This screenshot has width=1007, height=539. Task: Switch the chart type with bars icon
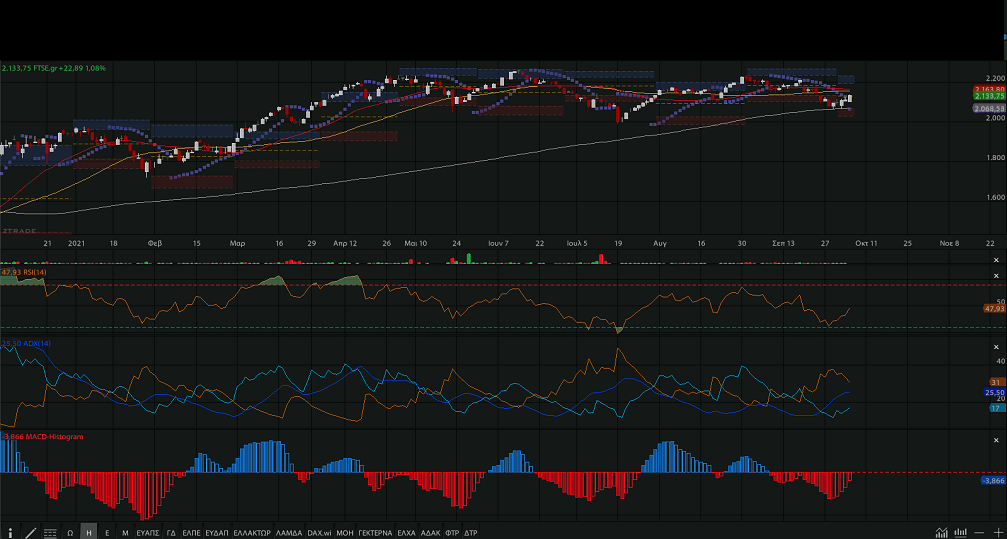pyautogui.click(x=961, y=532)
